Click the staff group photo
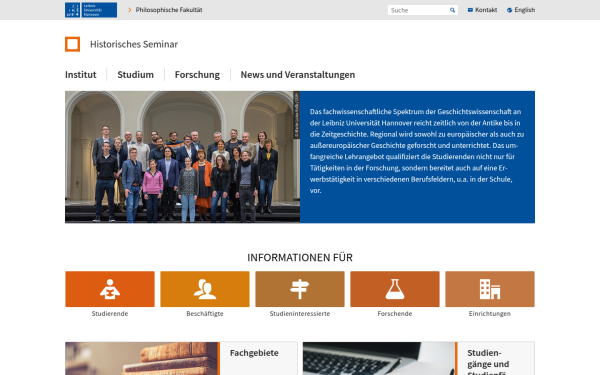The image size is (600, 375). pyautogui.click(x=182, y=157)
